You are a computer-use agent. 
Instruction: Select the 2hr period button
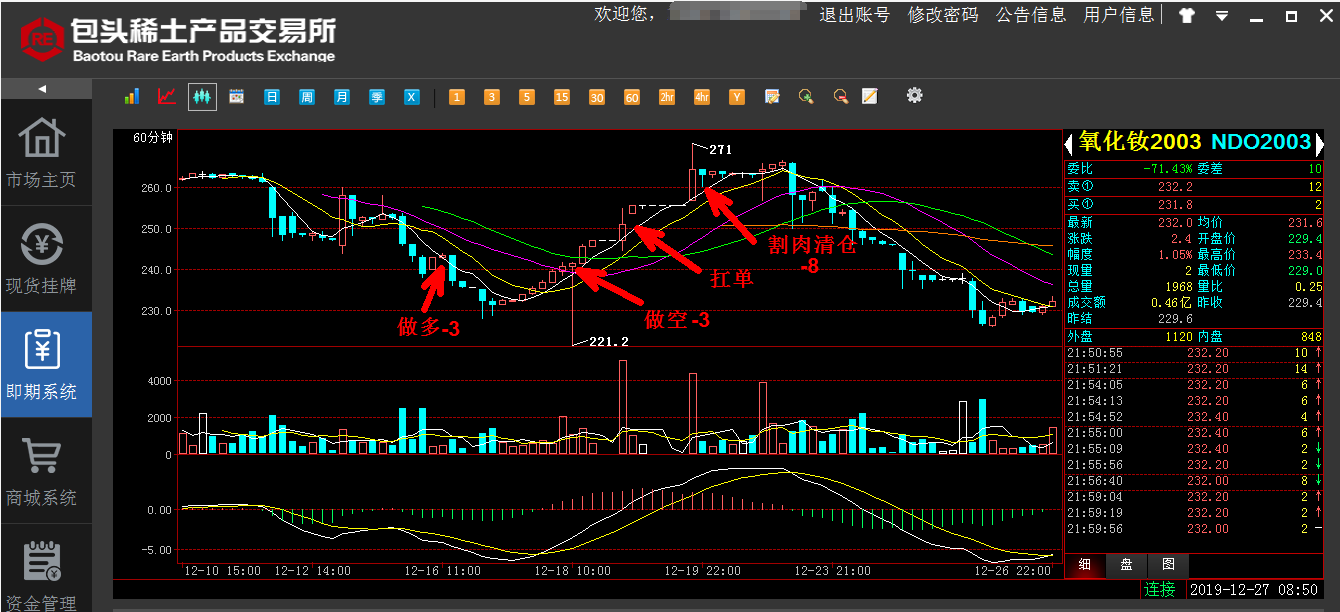(x=667, y=97)
